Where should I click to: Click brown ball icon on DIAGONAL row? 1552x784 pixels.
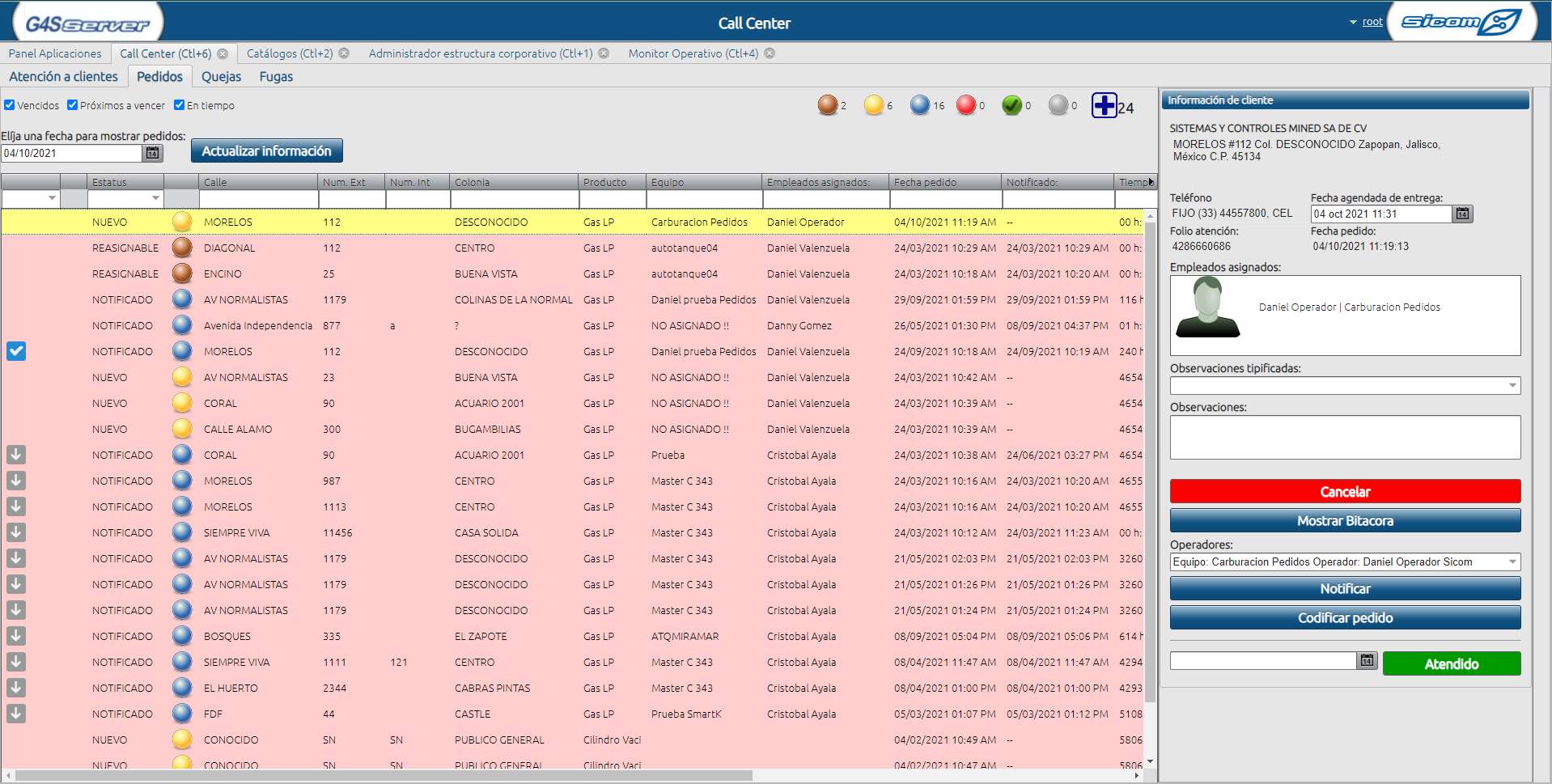pos(182,248)
